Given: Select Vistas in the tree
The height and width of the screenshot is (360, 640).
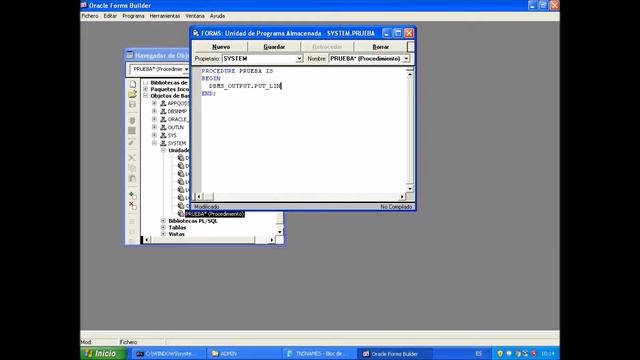Looking at the screenshot, I should tap(176, 234).
